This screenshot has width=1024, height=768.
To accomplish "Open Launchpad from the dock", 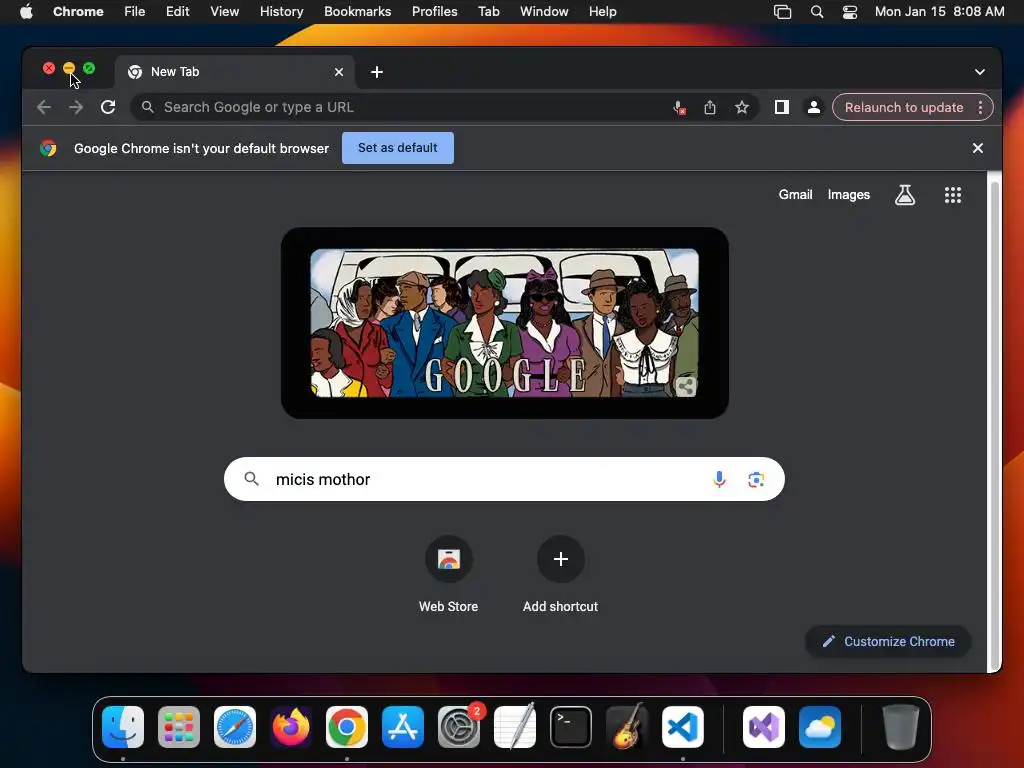I will point(179,726).
